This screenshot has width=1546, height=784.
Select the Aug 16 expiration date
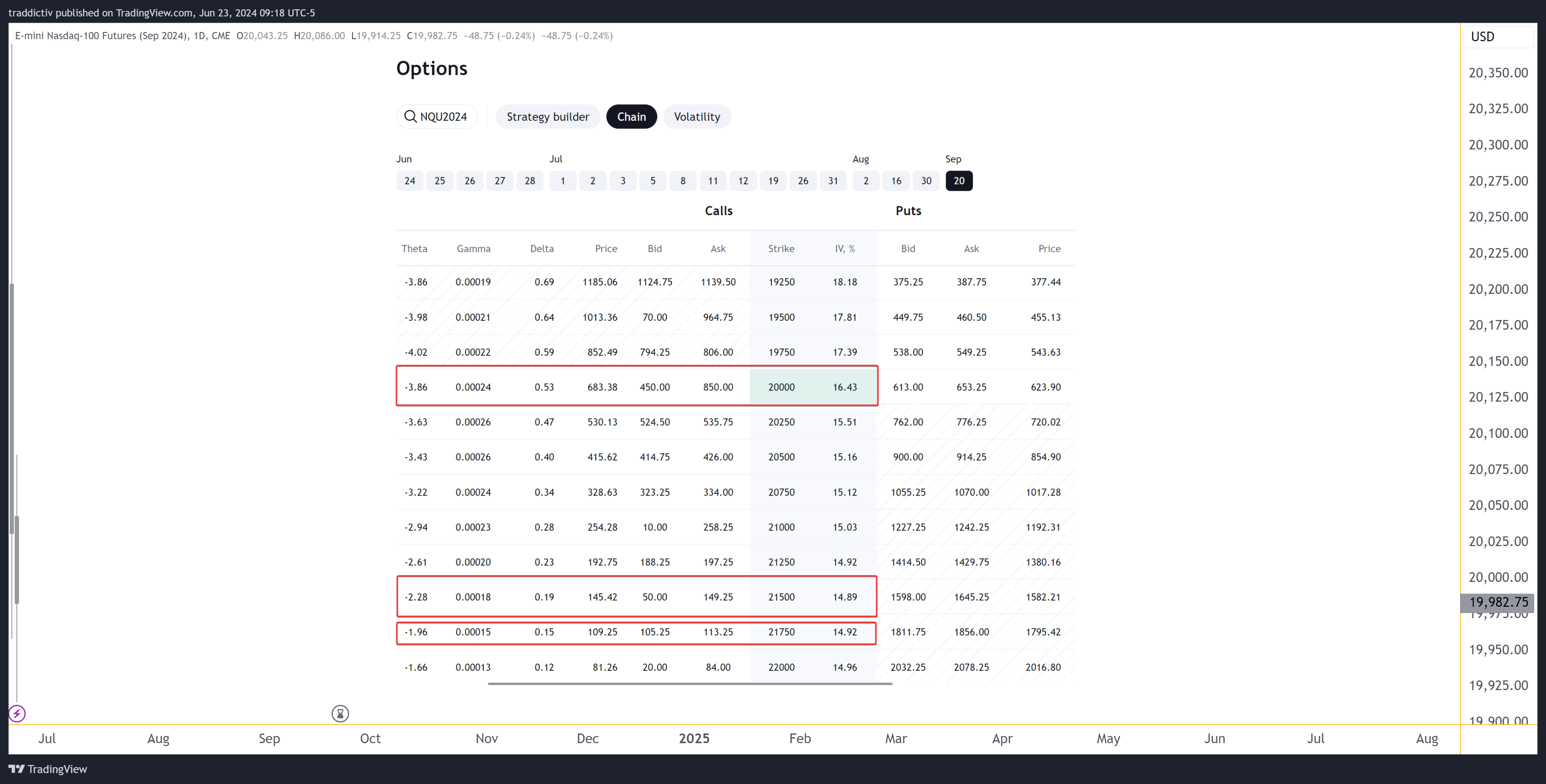pos(896,181)
